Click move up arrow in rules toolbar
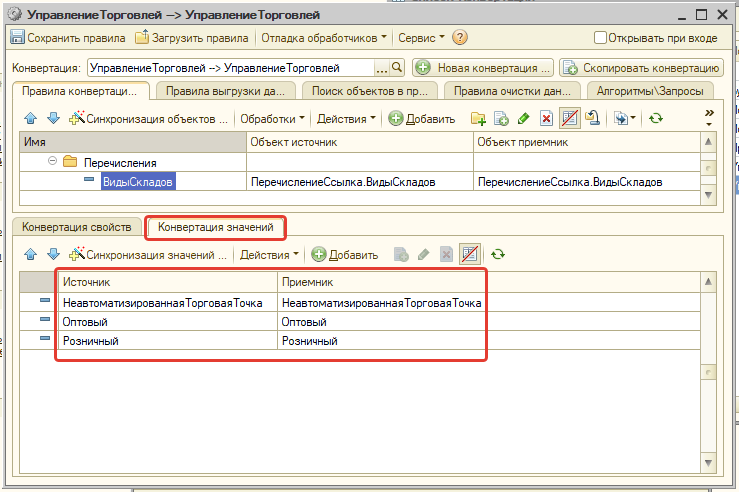 pyautogui.click(x=31, y=118)
